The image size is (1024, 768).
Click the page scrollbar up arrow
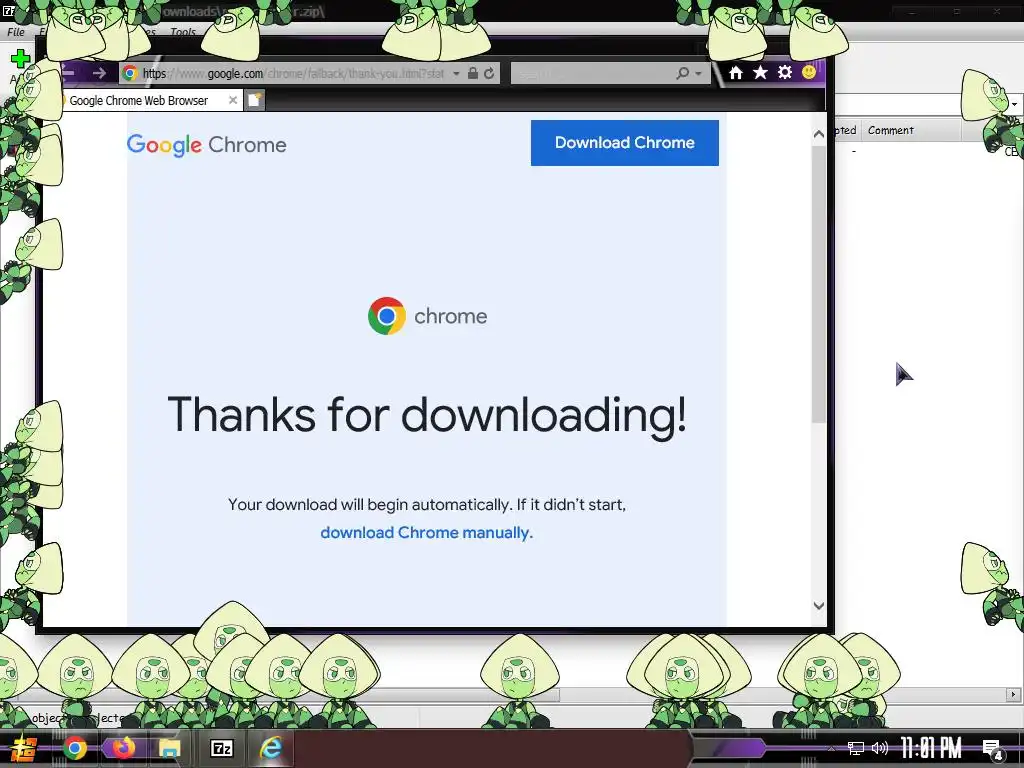coord(818,134)
